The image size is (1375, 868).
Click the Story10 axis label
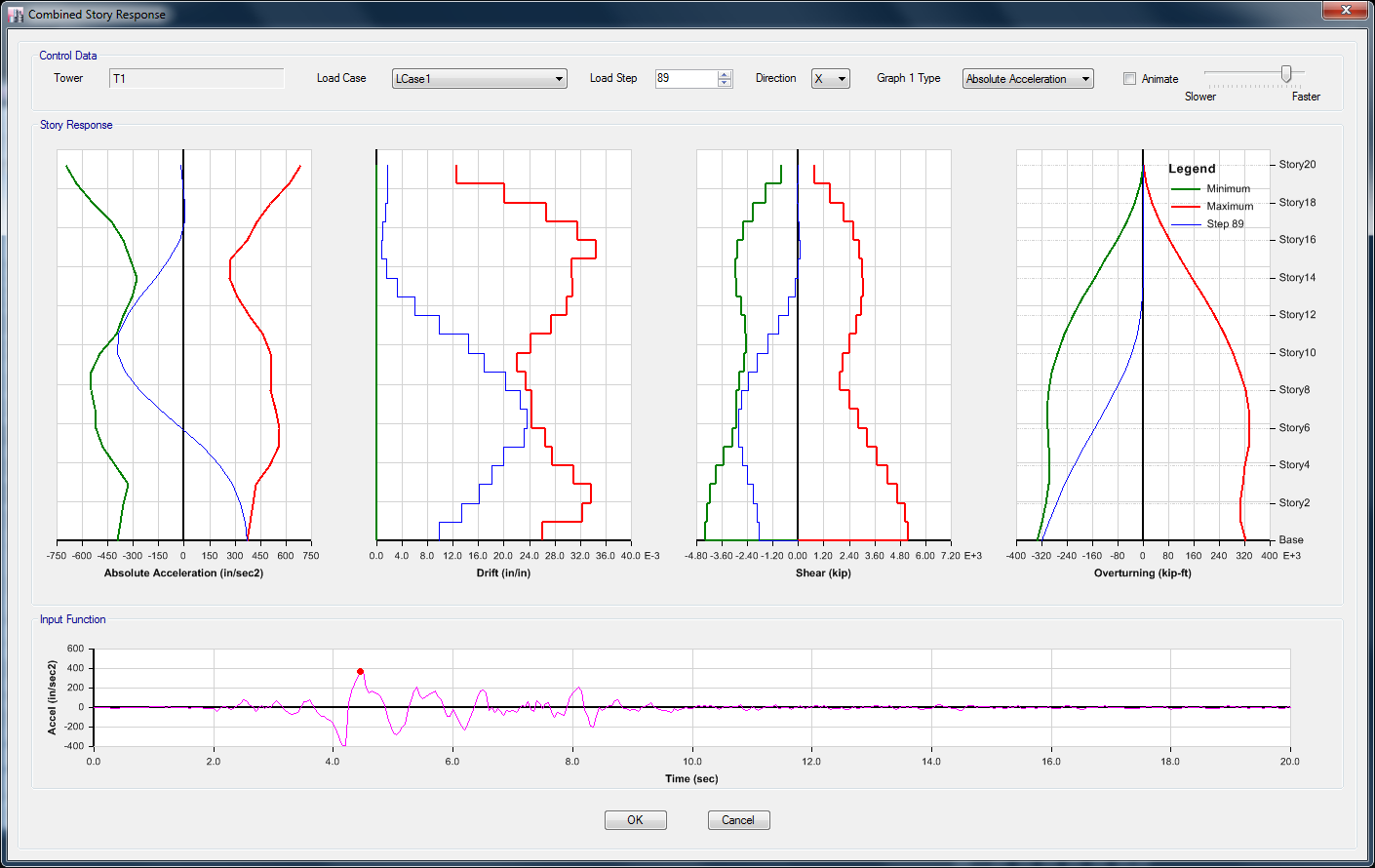(1297, 353)
